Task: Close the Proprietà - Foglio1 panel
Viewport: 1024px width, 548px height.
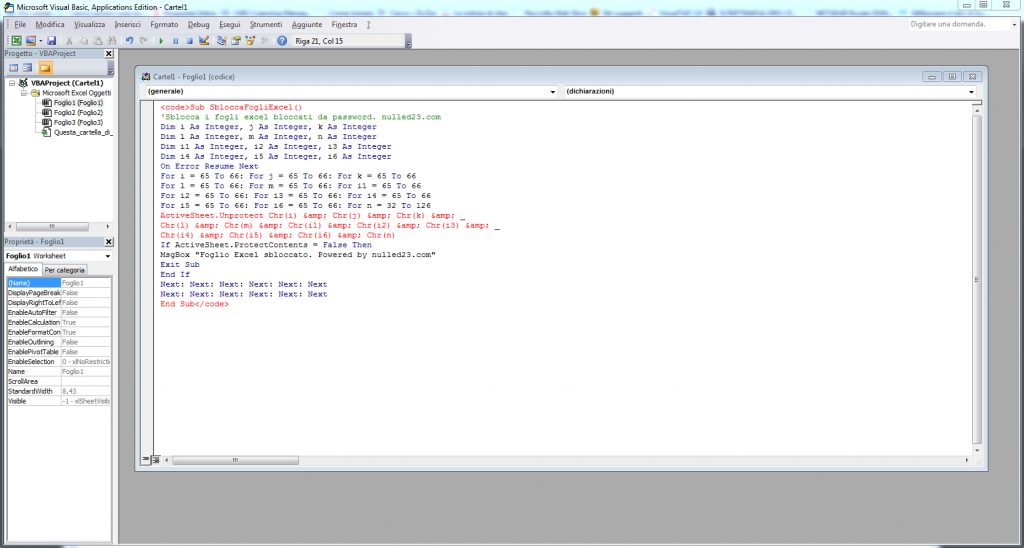Action: 108,242
